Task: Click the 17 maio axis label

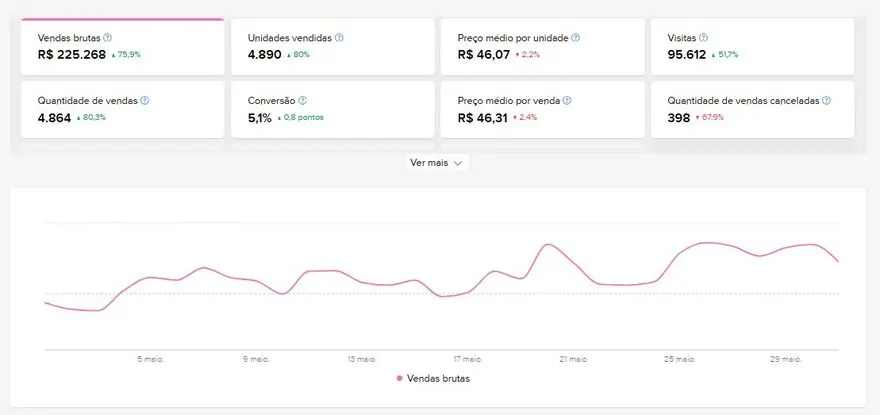Action: point(468,359)
